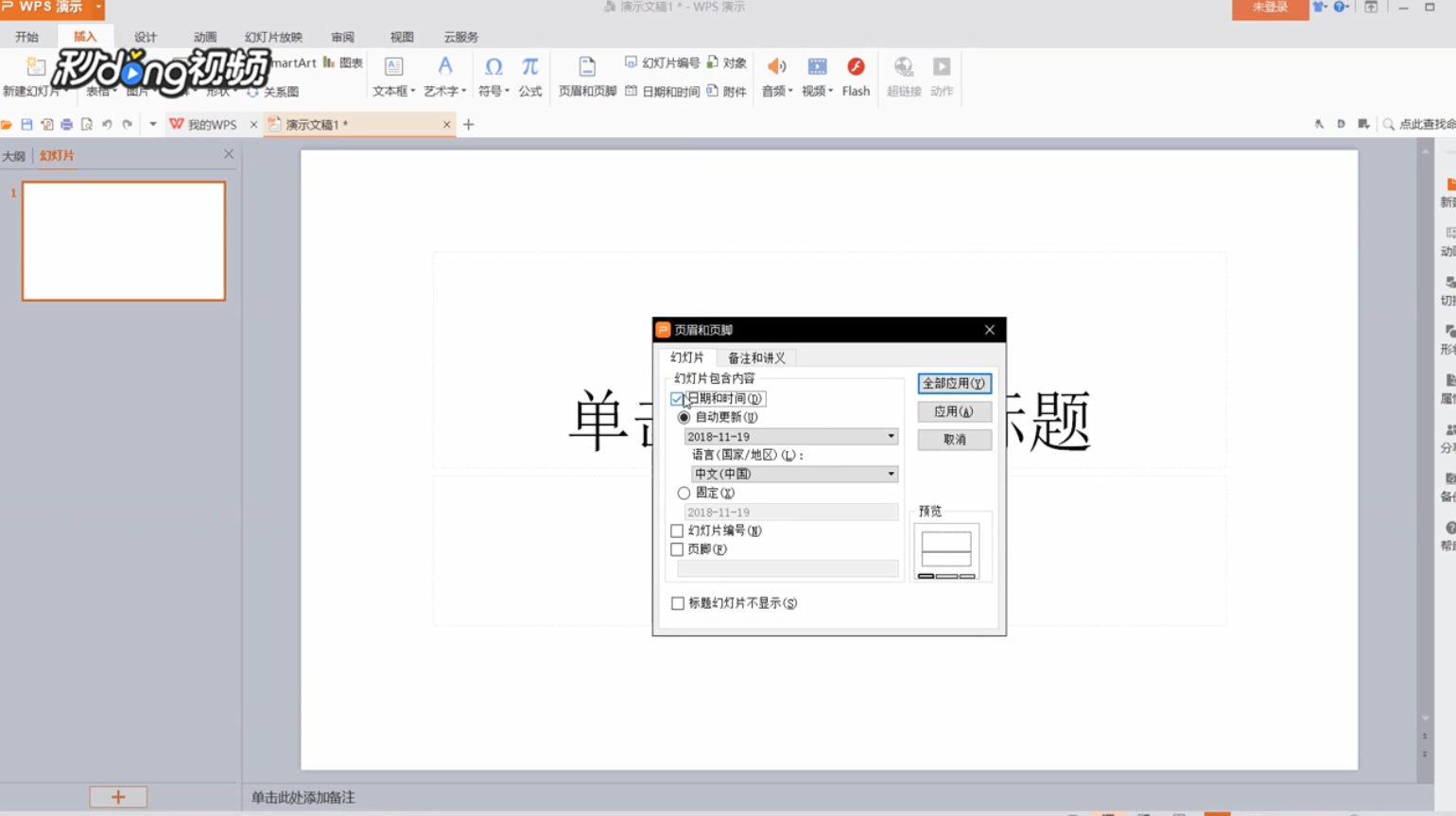The height and width of the screenshot is (816, 1456).
Task: Click the Date and Time (日期和时间) ribbon item
Action: [x=662, y=92]
